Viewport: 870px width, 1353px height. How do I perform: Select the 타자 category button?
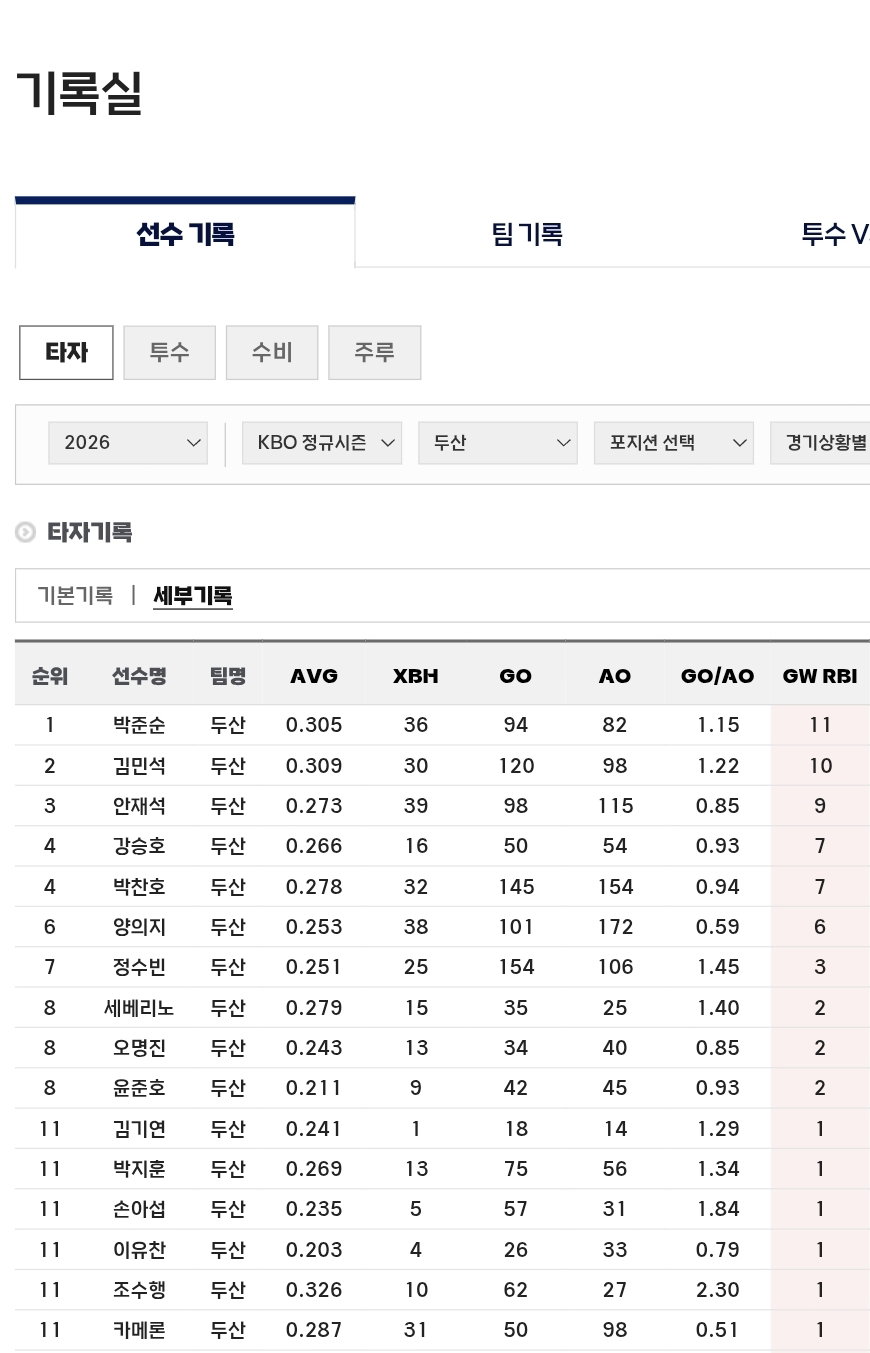(x=66, y=352)
